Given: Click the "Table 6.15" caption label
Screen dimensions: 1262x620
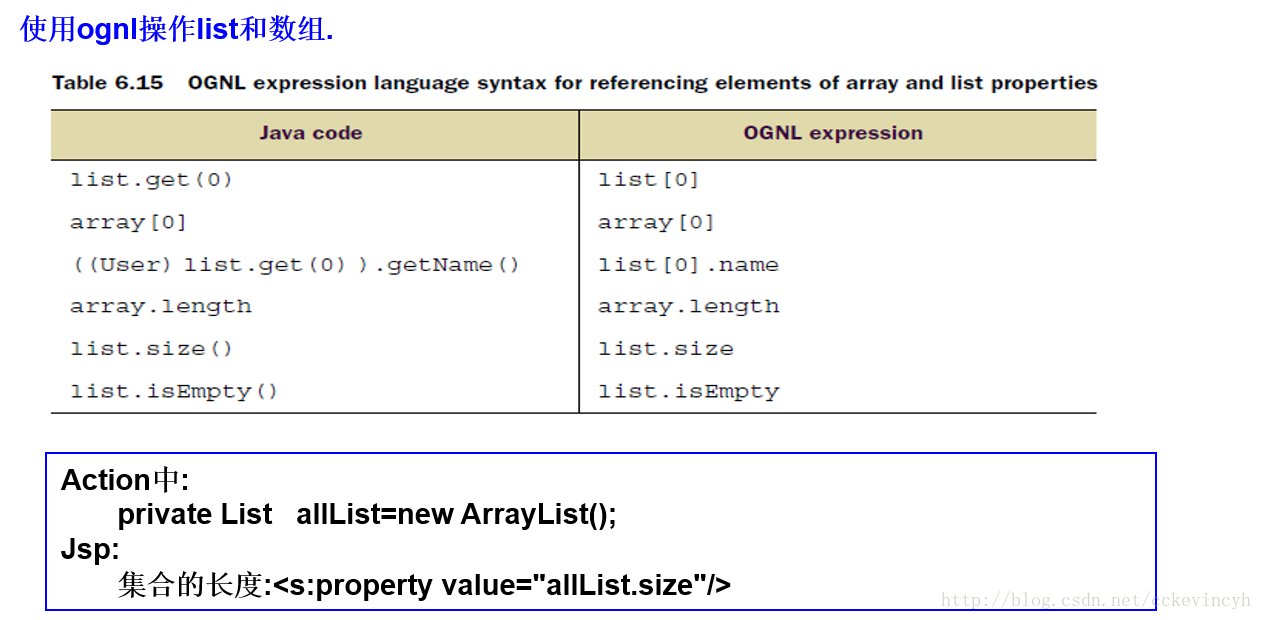Looking at the screenshot, I should click(x=107, y=83).
